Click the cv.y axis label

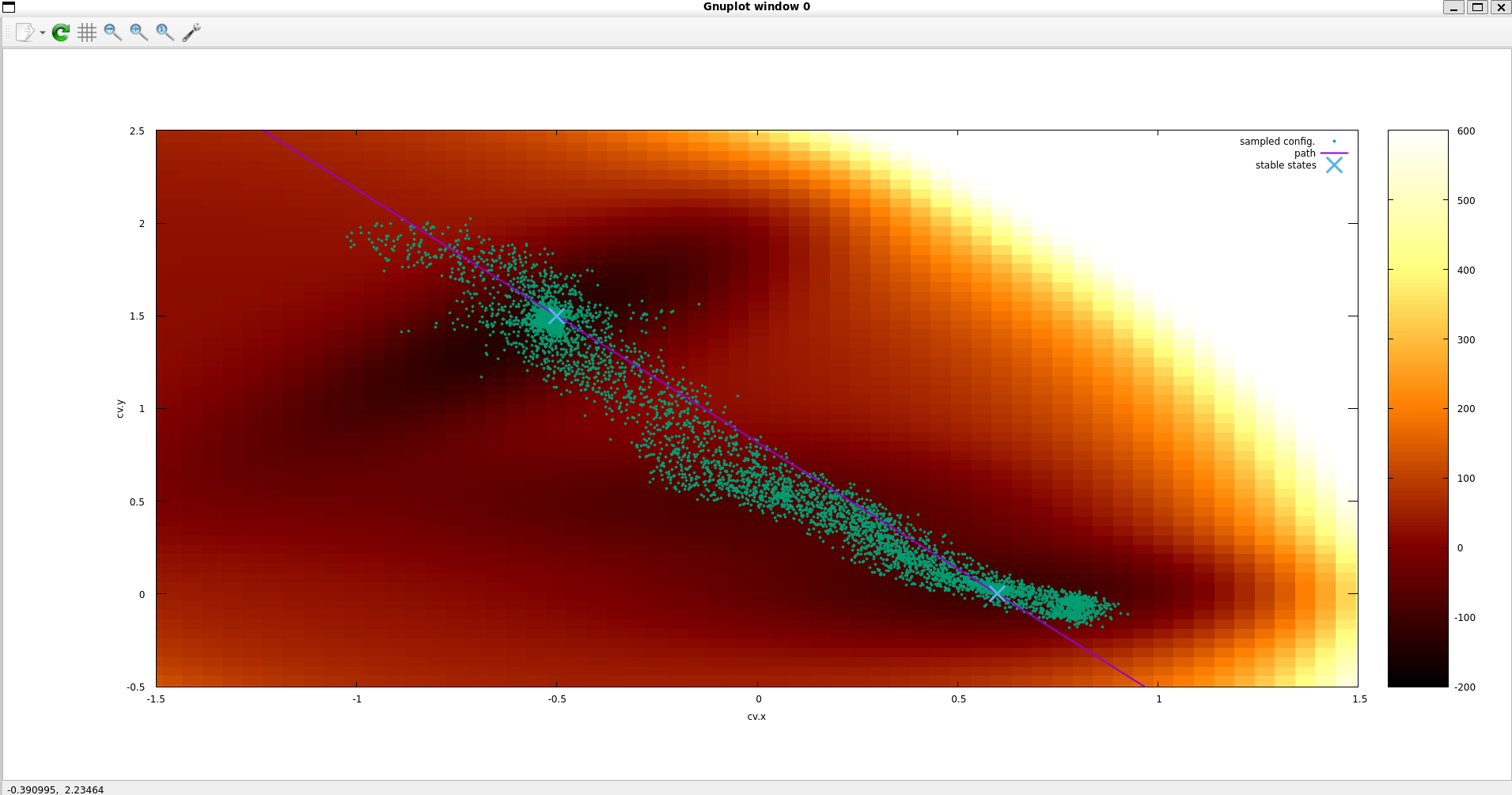pyautogui.click(x=120, y=409)
